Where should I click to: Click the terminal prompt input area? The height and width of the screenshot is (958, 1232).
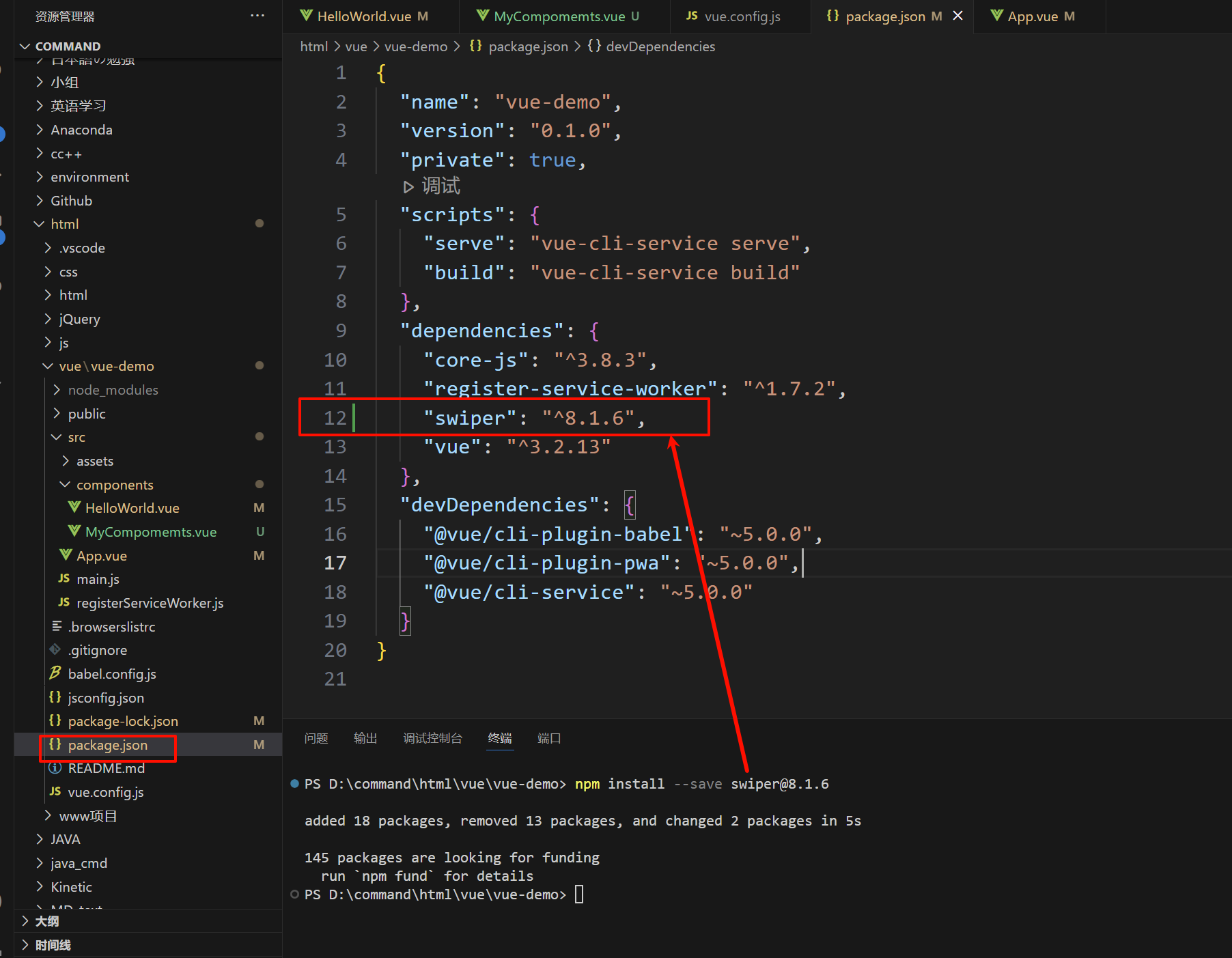pos(579,894)
